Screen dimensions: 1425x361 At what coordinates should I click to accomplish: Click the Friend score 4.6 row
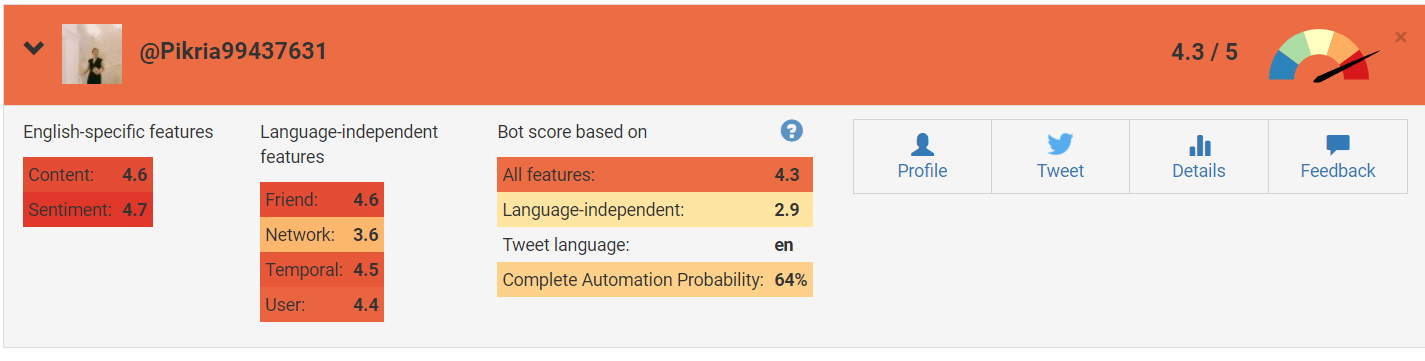click(x=322, y=200)
